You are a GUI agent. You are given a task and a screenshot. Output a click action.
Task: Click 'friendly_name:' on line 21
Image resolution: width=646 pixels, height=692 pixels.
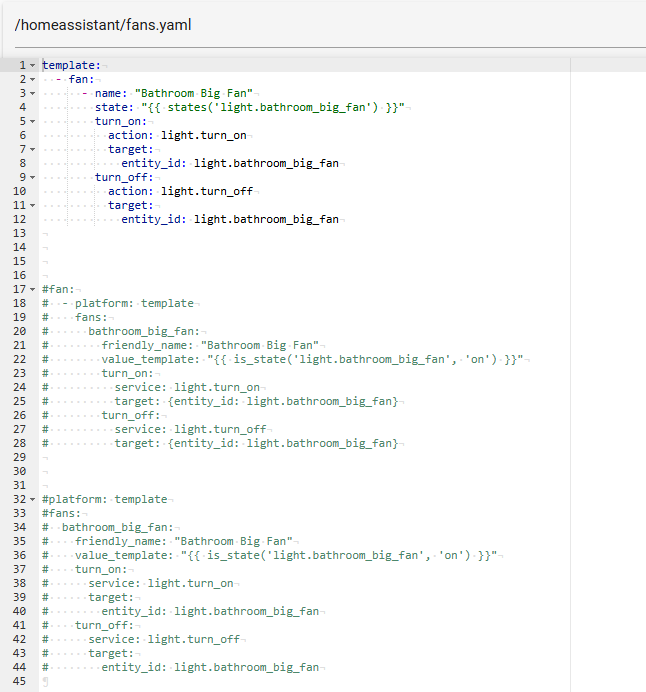click(x=147, y=346)
